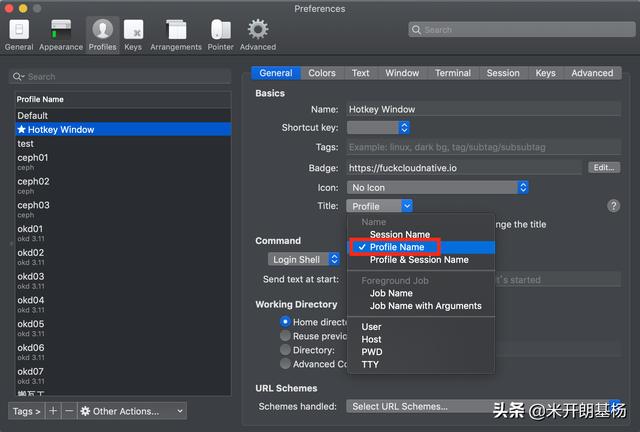This screenshot has height=432, width=640.
Task: Choose Job Name with Arguments option
Action: coord(421,306)
